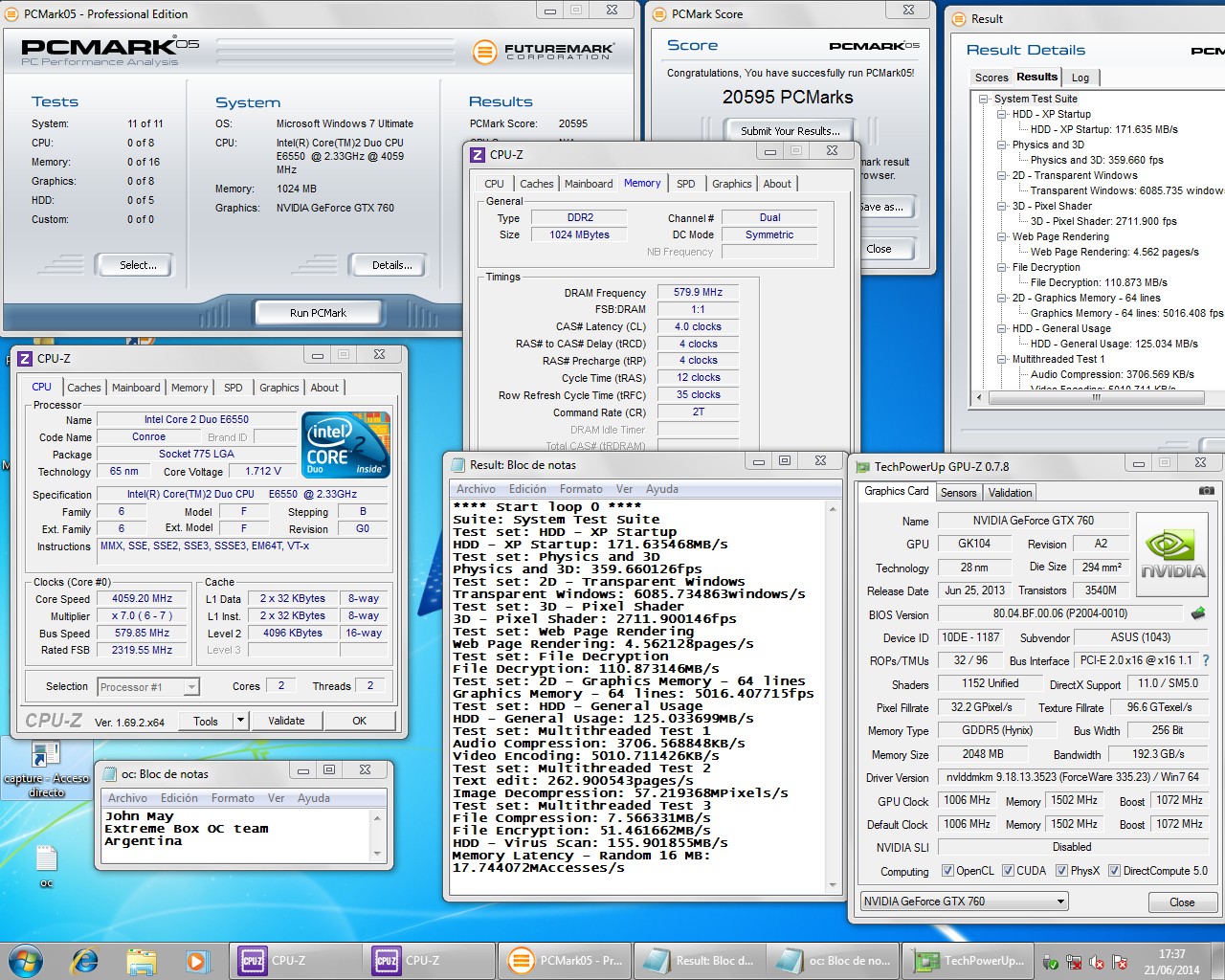This screenshot has width=1225, height=980.
Task: Open the GPU selection dropdown in GPU-Z
Action: [1060, 902]
